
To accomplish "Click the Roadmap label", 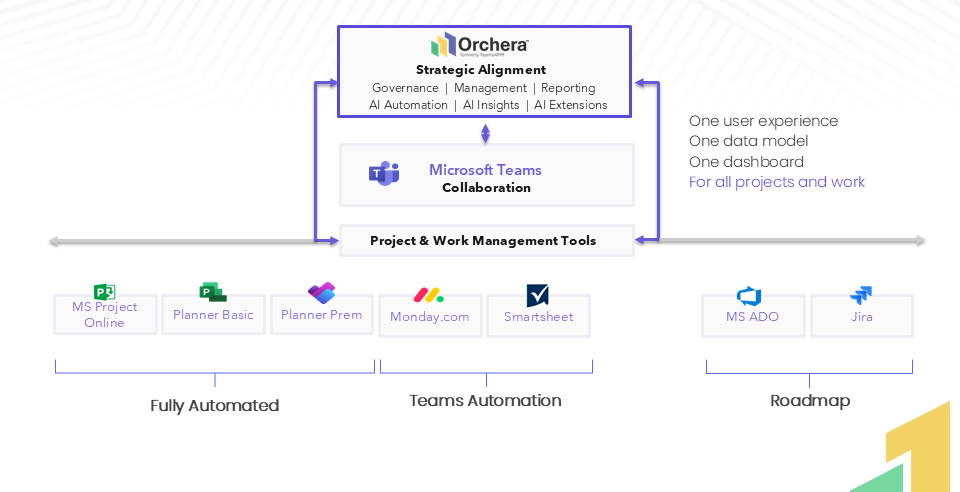I will click(810, 401).
